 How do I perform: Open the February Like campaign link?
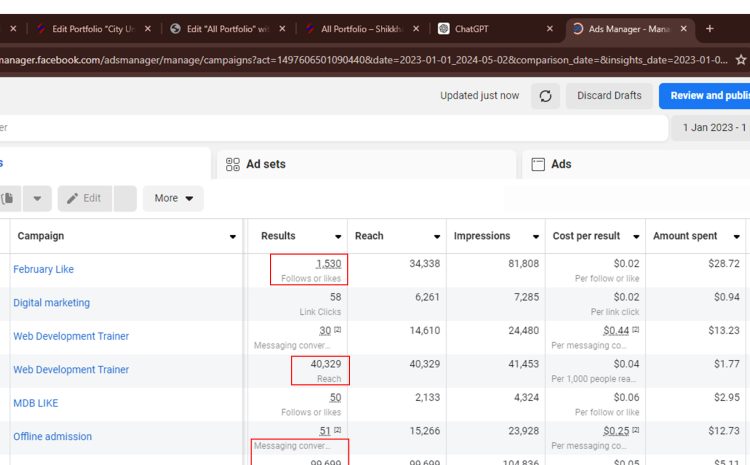pyautogui.click(x=43, y=269)
